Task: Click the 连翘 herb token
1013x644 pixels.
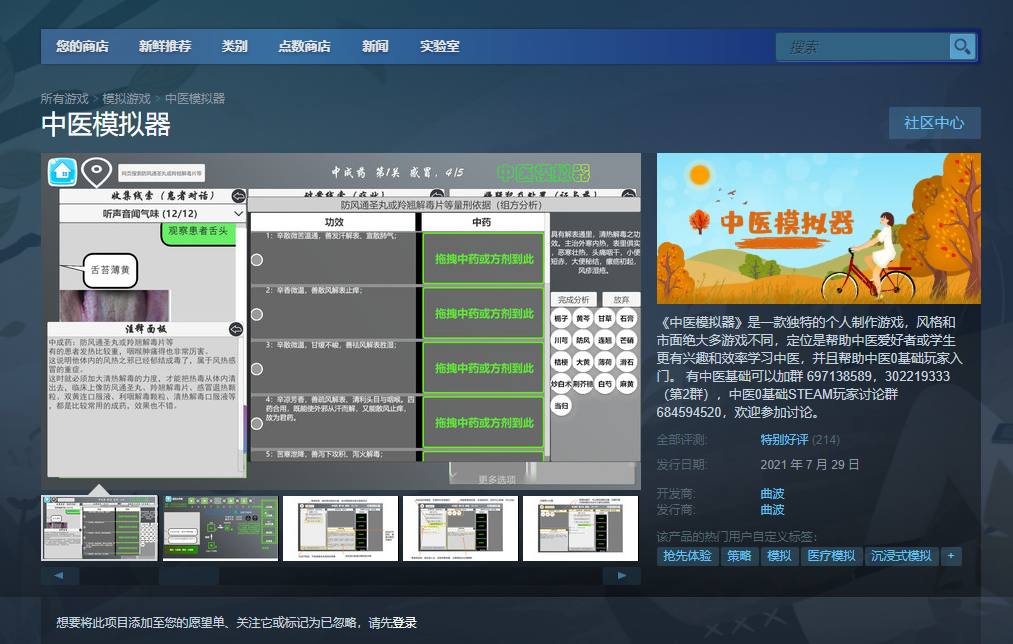Action: pyautogui.click(x=605, y=340)
